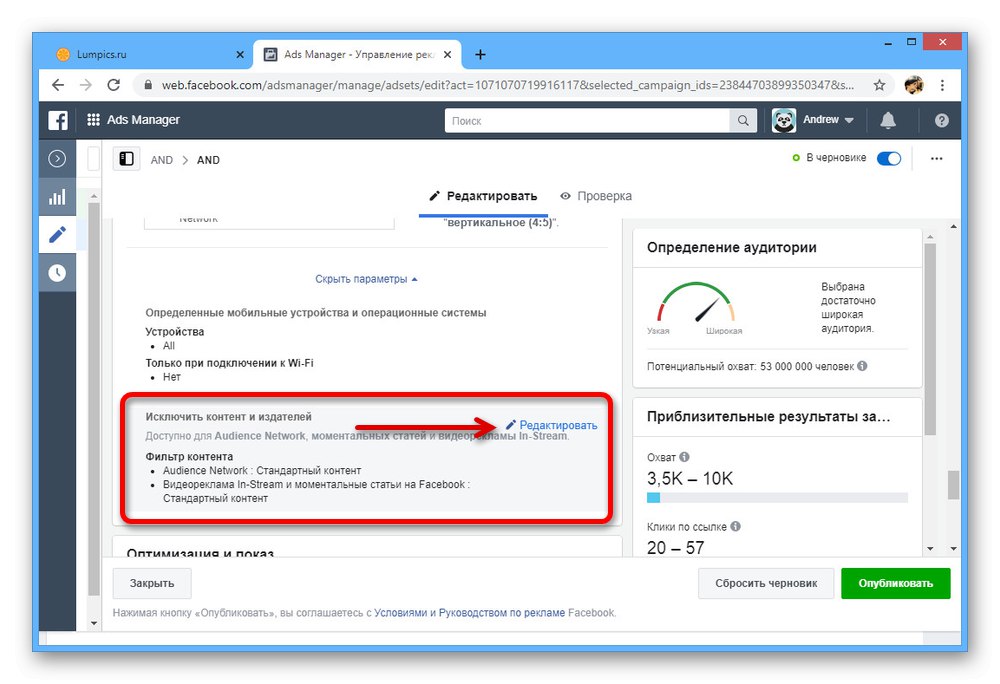Click the Ads Manager title

pyautogui.click(x=143, y=120)
